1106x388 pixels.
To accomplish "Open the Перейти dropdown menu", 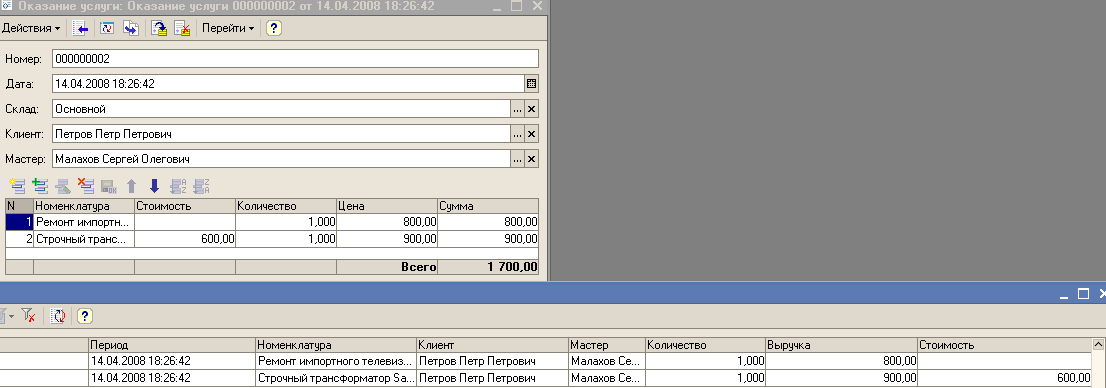I will [228, 28].
